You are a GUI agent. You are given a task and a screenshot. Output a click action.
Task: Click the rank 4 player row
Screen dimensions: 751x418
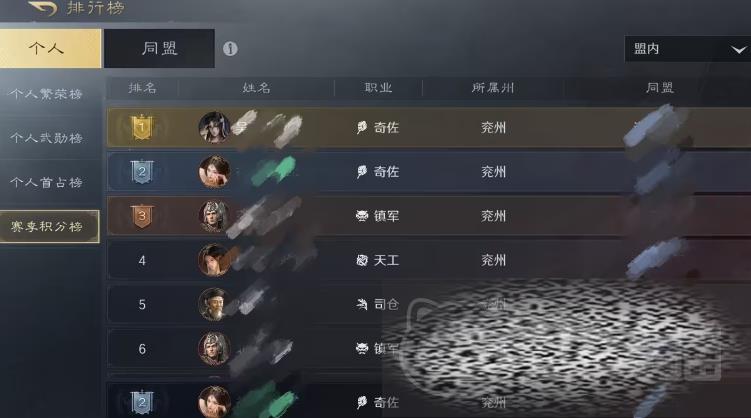point(429,260)
